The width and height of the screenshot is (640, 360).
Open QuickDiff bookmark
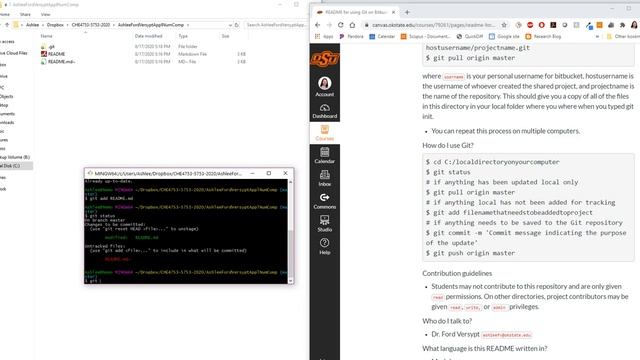click(469, 36)
